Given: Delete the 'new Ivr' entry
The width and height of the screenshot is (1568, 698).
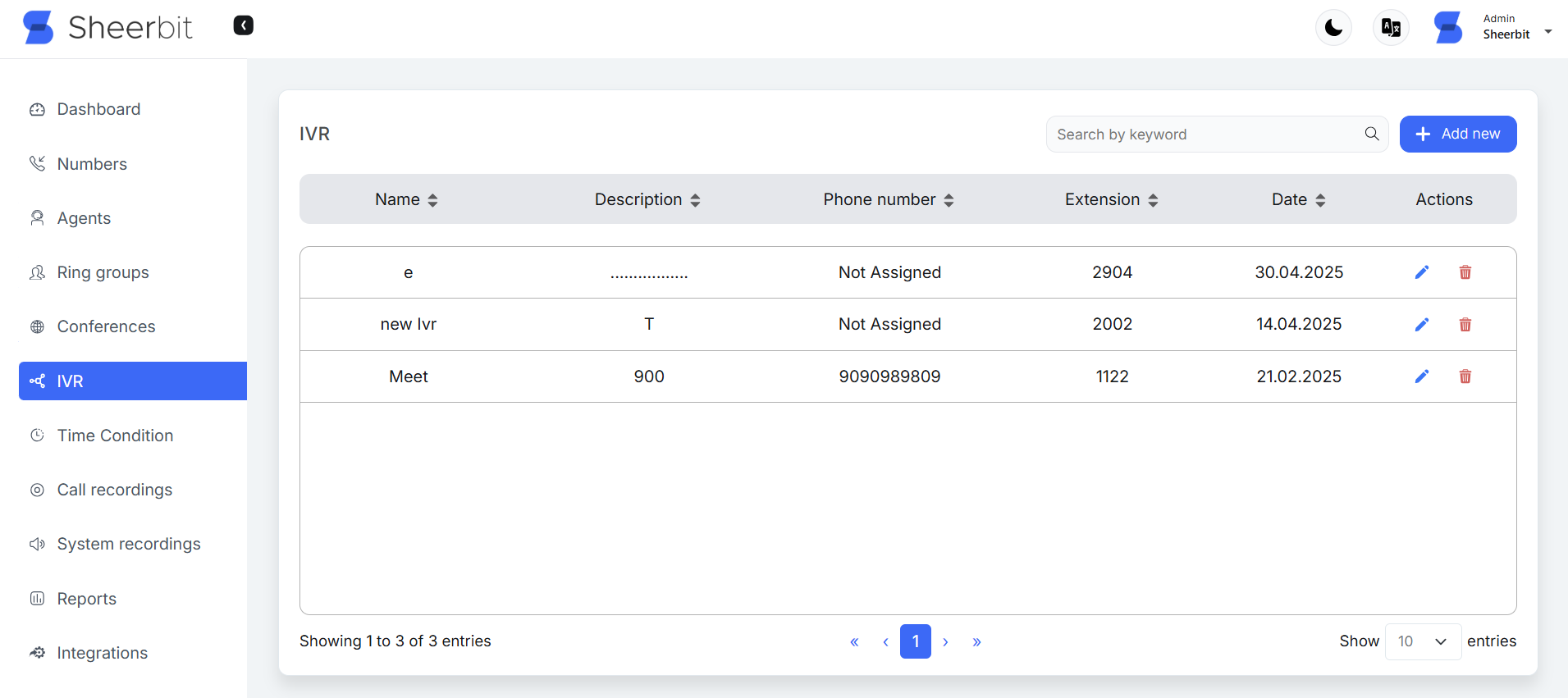Looking at the screenshot, I should [1465, 325].
